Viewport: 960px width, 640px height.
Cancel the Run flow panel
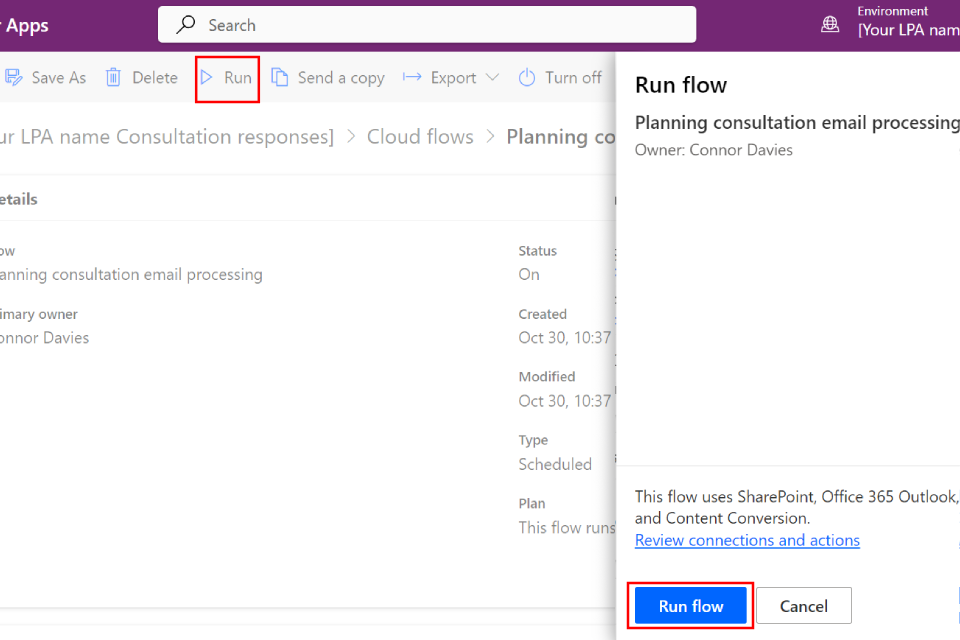pos(803,606)
